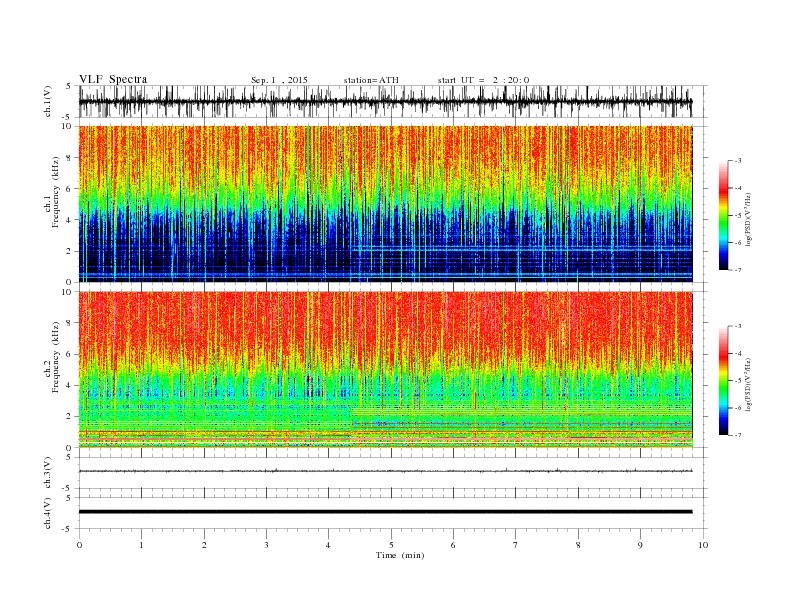Click the "10" tick on ch.1 frequency axis
This screenshot has width=792, height=612.
point(68,126)
